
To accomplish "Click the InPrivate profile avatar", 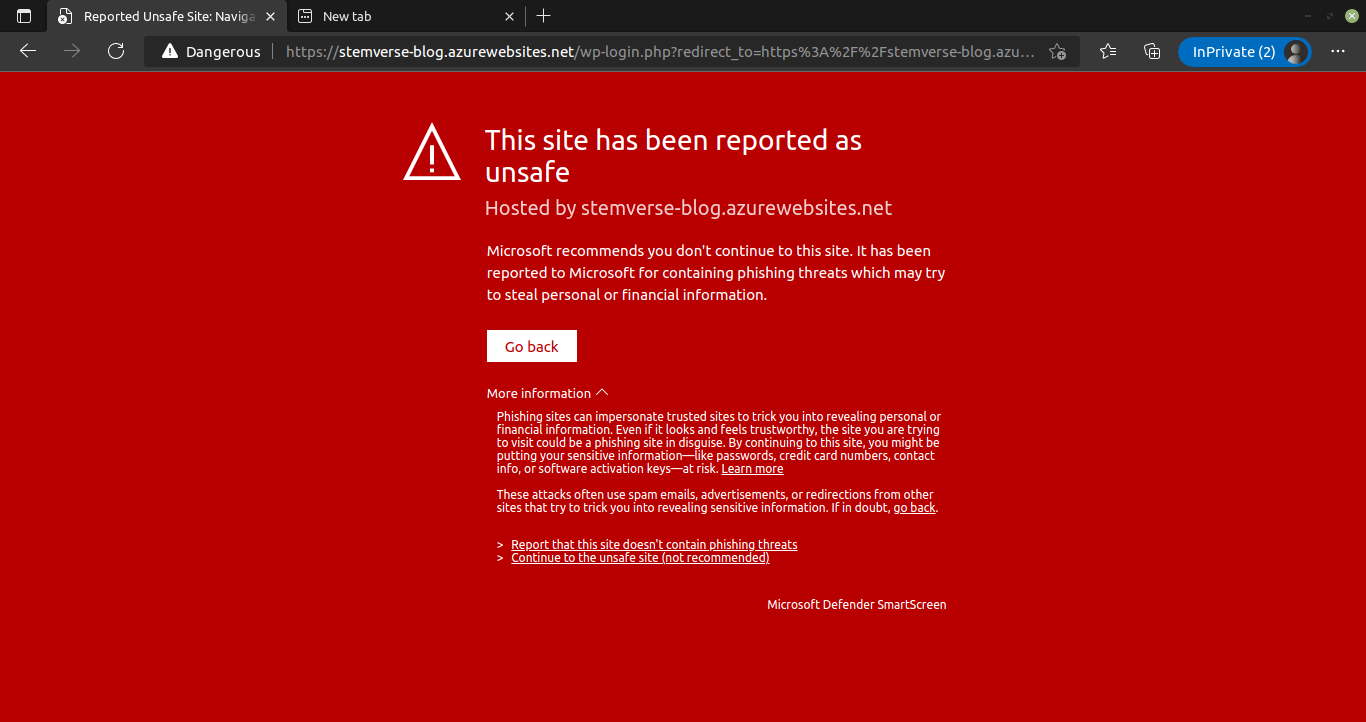I will (1293, 51).
